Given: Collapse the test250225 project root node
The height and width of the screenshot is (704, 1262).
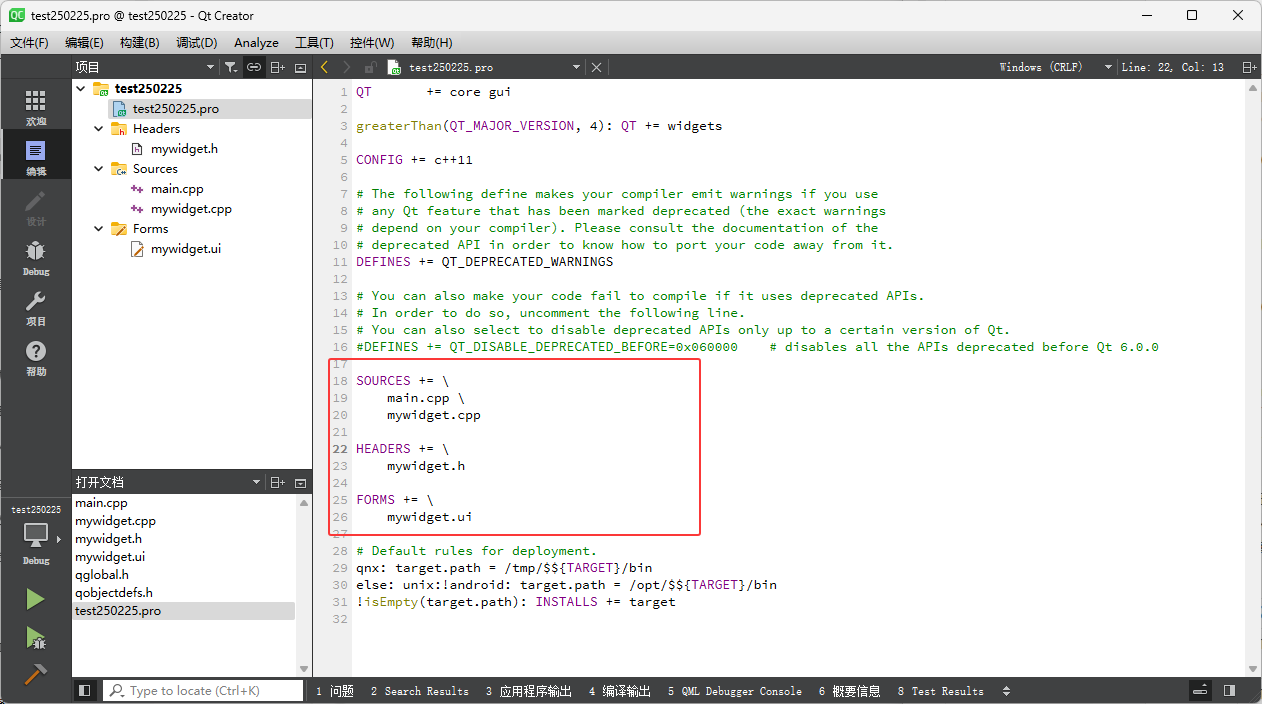Looking at the screenshot, I should coord(81,89).
